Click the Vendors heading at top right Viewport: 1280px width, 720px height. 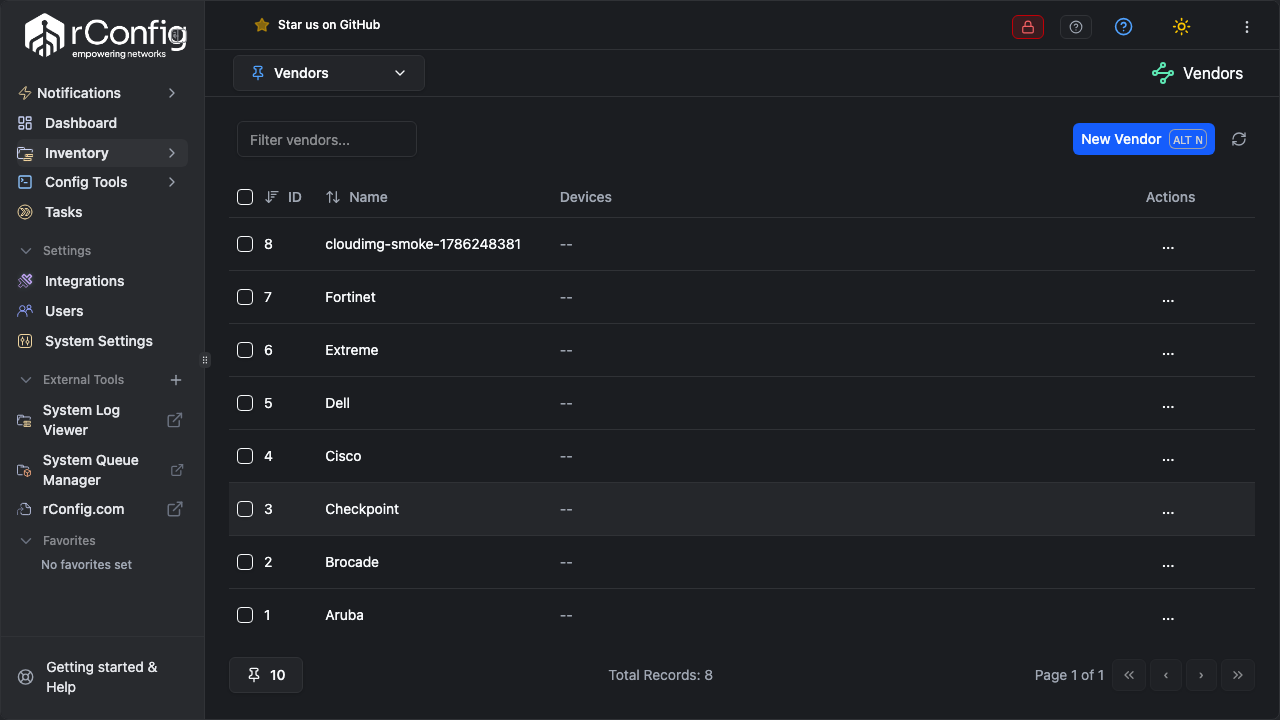[x=1213, y=73]
